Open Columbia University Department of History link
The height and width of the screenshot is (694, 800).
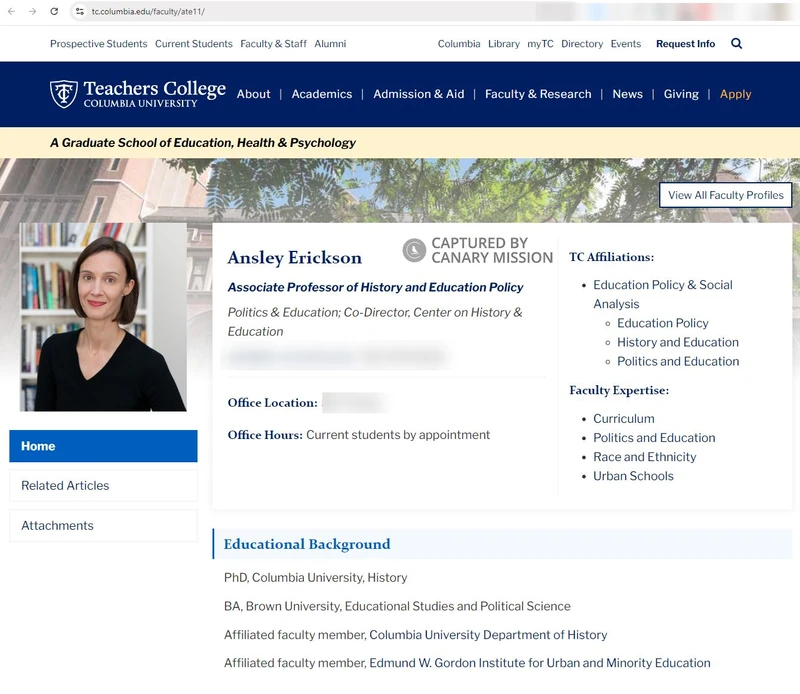tap(488, 634)
